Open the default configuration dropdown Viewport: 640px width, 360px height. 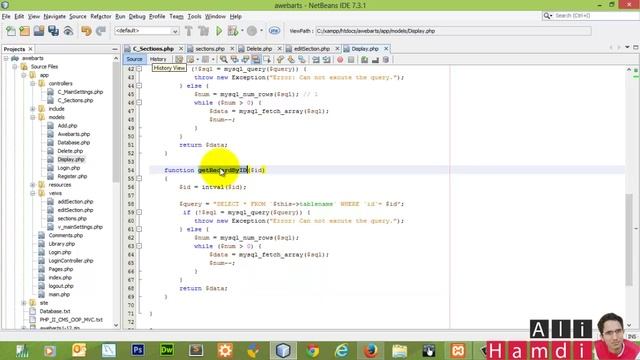coord(147,31)
